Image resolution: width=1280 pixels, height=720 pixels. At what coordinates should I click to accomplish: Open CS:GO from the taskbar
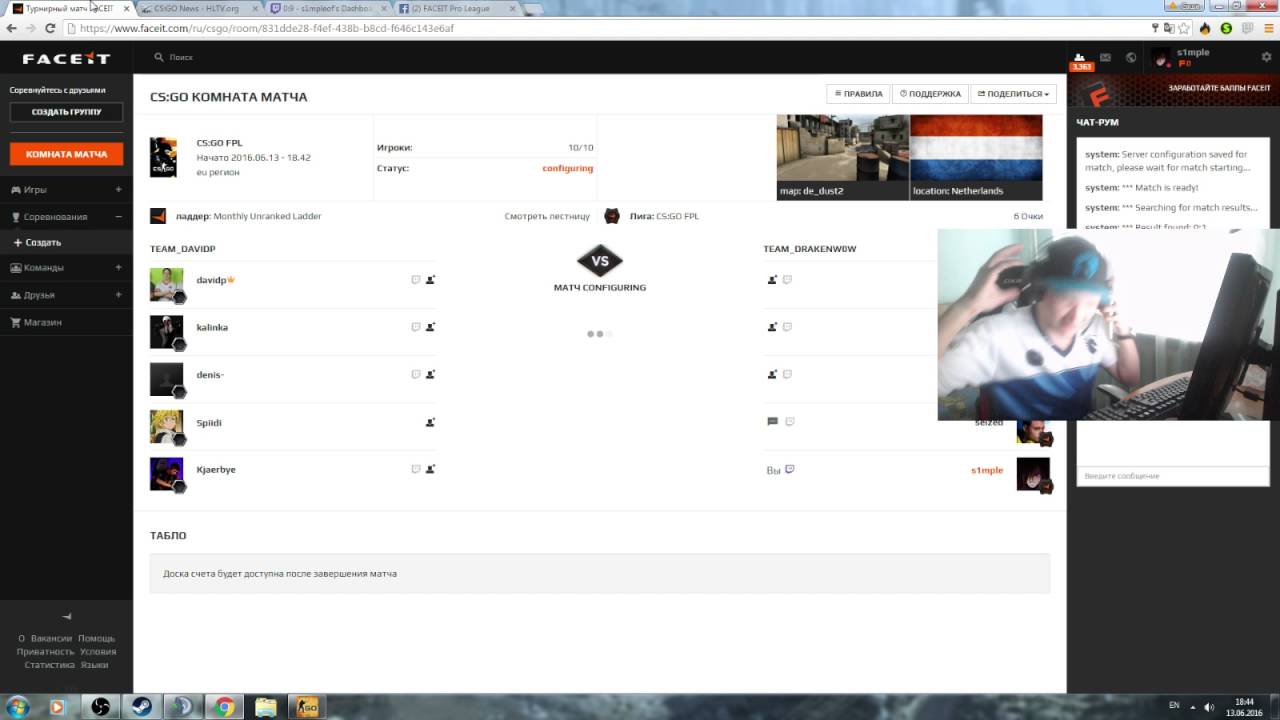pyautogui.click(x=307, y=707)
